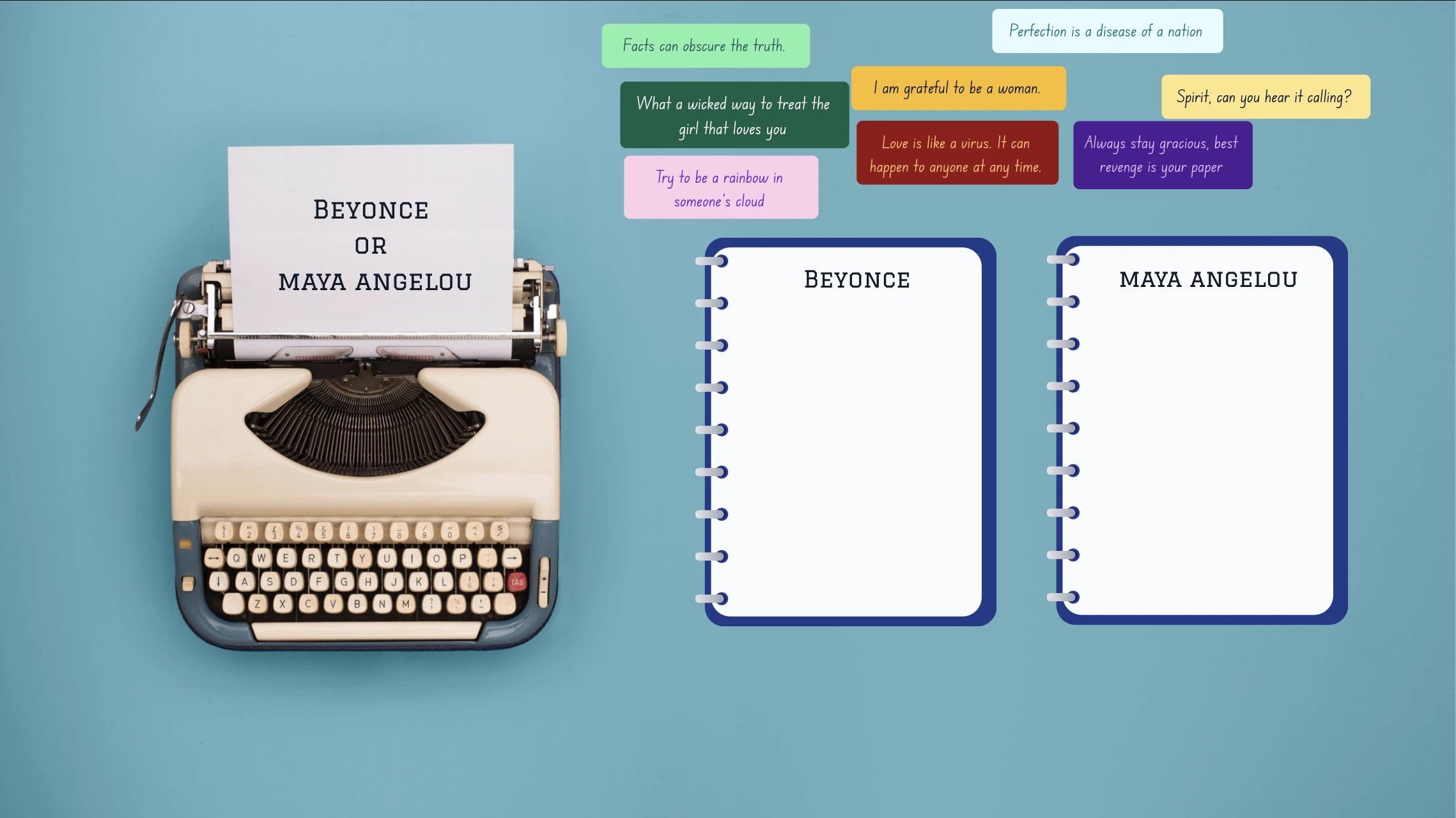Click the 'I am grateful to be a woman' card
The height and width of the screenshot is (818, 1456).
(958, 88)
